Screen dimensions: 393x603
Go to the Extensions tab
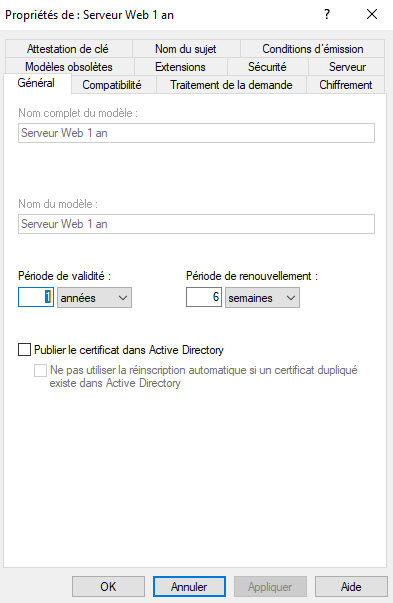tap(180, 67)
